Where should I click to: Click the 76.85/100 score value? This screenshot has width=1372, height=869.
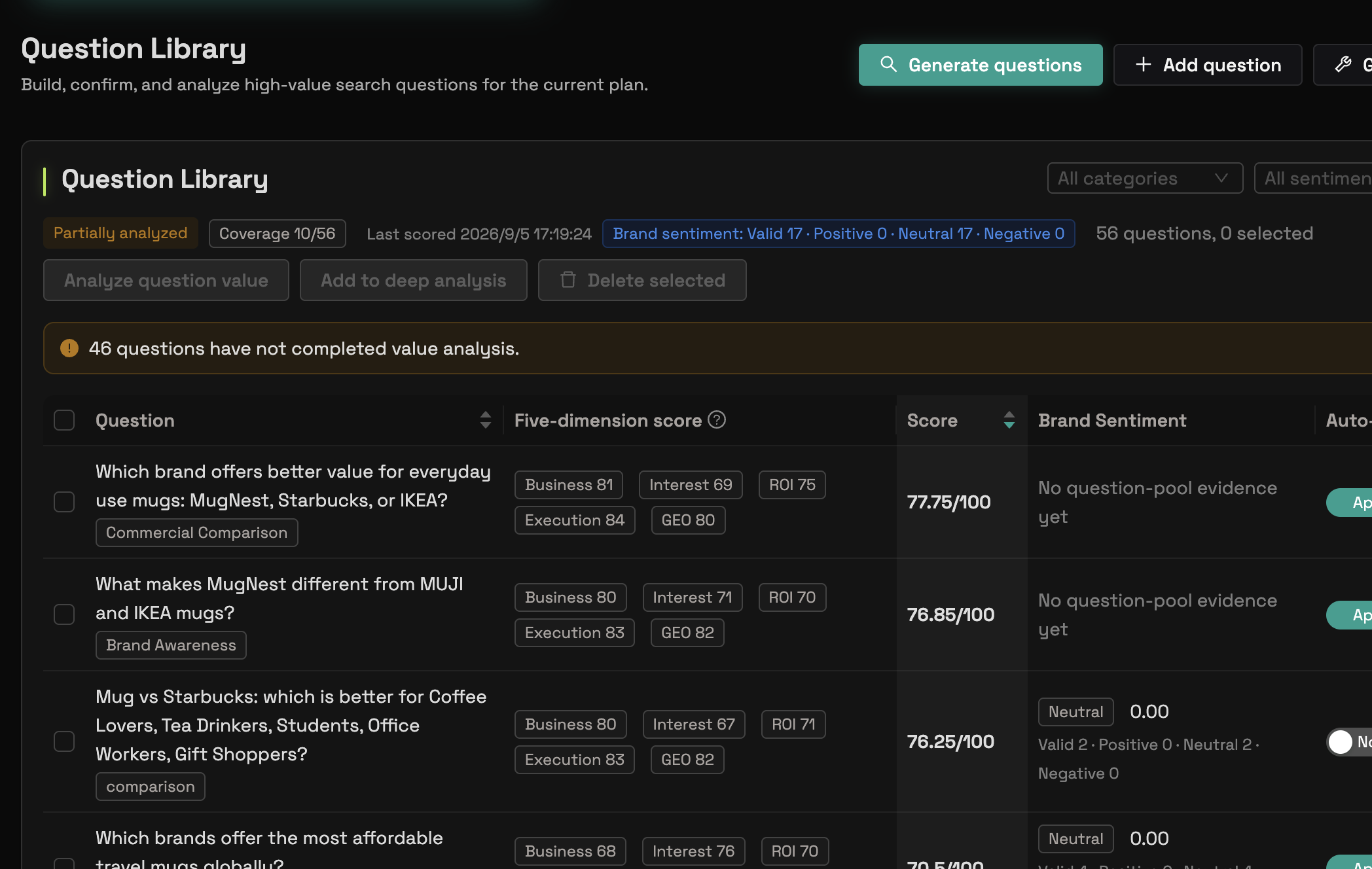[950, 614]
